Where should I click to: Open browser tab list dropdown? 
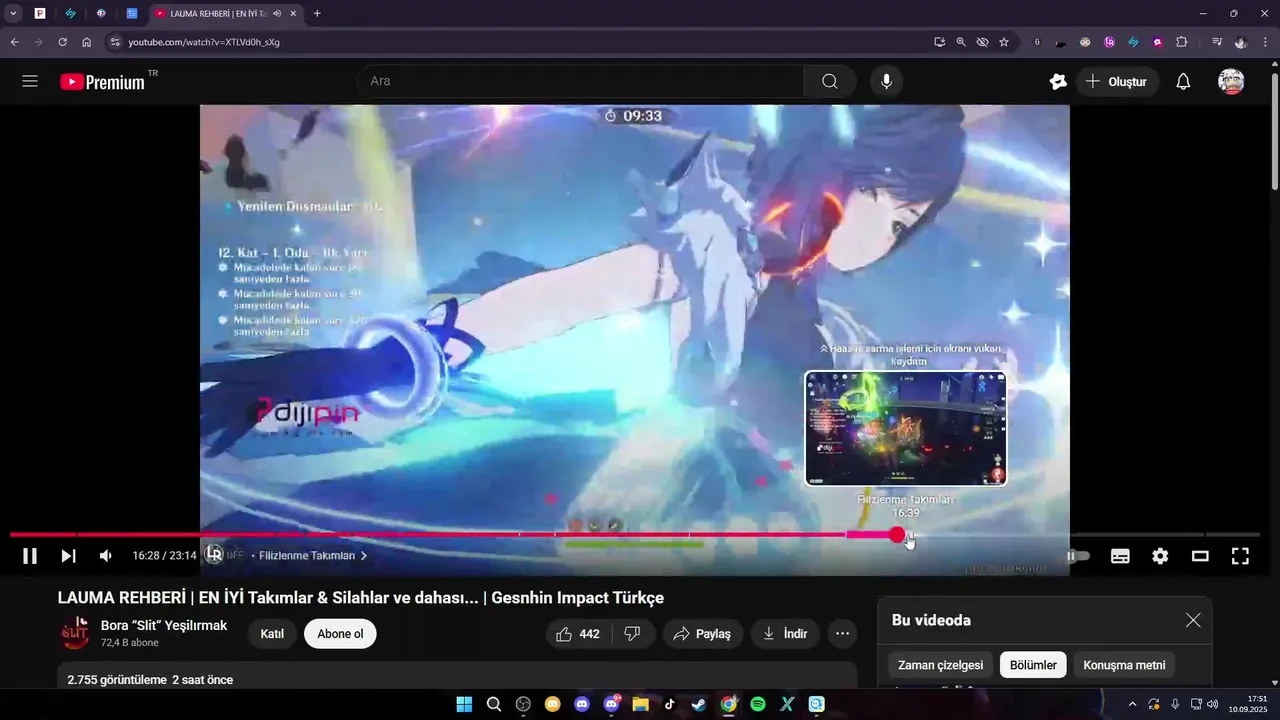point(13,13)
